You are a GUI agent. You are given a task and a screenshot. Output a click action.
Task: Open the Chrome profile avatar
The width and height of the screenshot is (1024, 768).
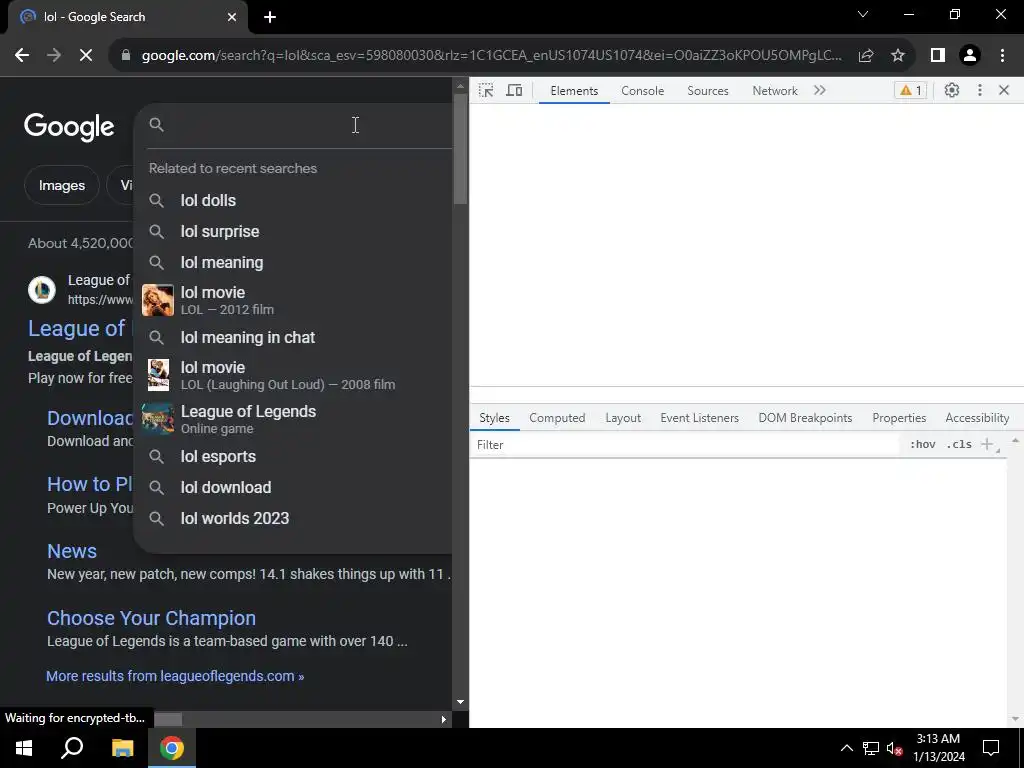(970, 56)
